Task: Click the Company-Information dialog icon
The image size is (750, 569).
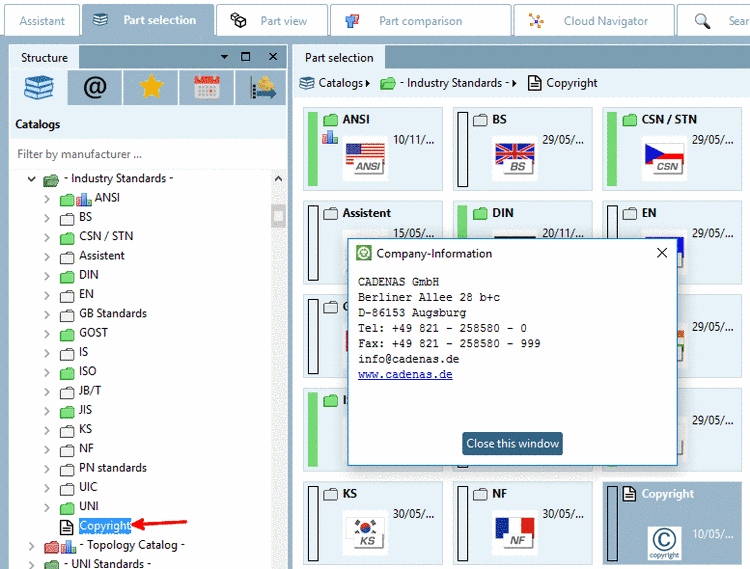Action: [364, 253]
